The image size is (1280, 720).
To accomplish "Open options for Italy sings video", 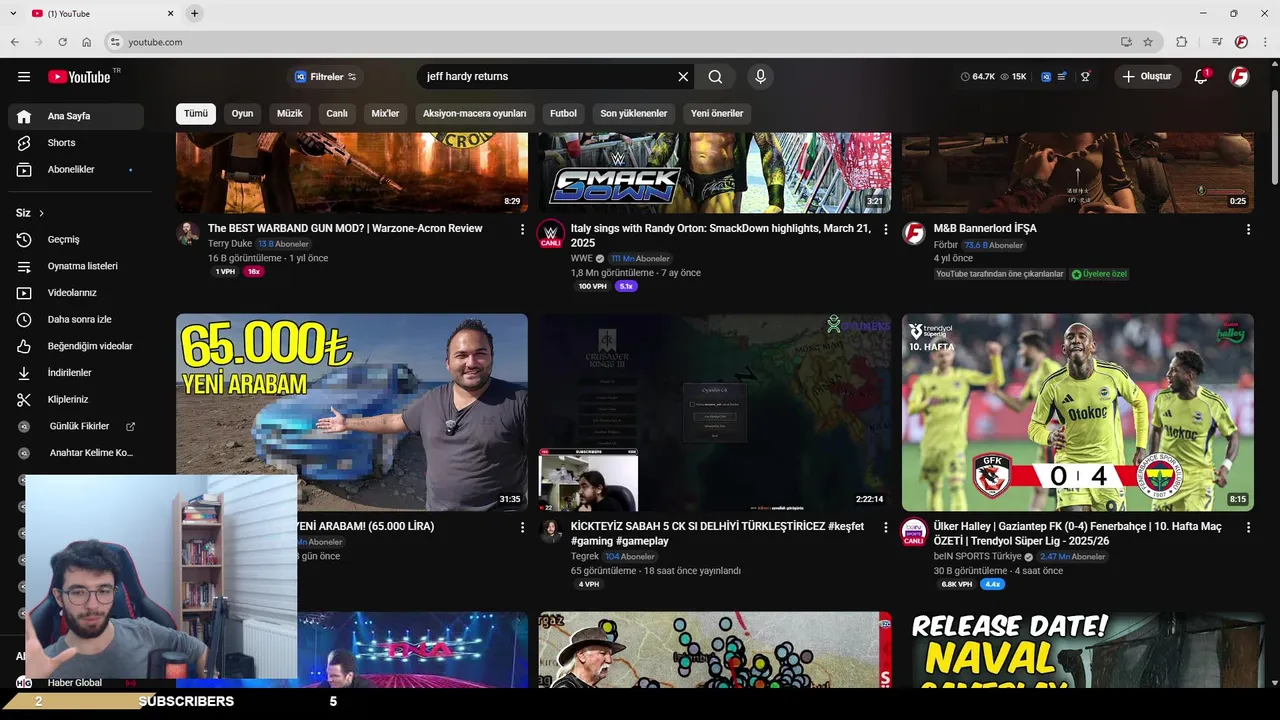I will (x=885, y=229).
